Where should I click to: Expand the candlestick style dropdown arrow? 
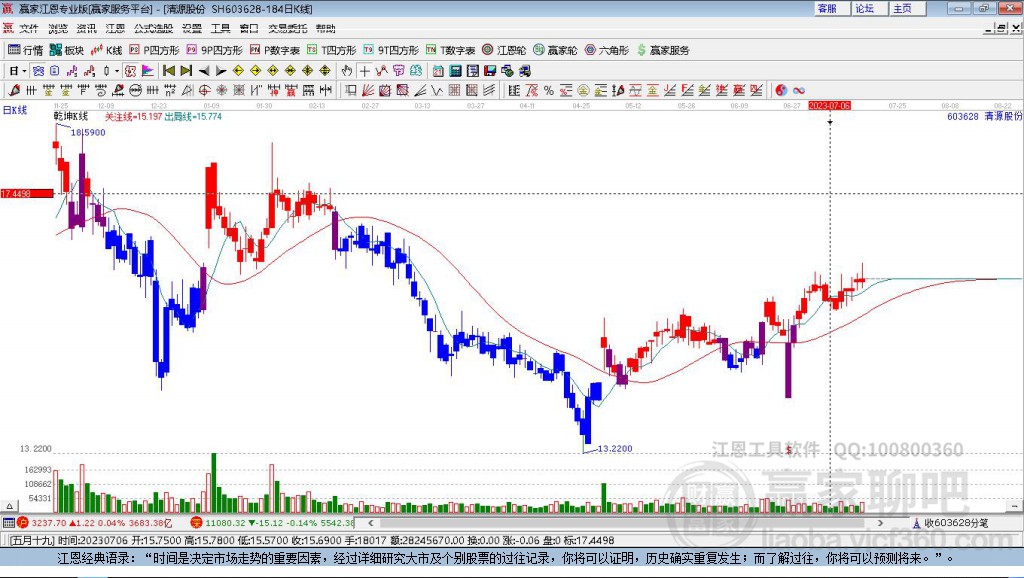(x=117, y=71)
